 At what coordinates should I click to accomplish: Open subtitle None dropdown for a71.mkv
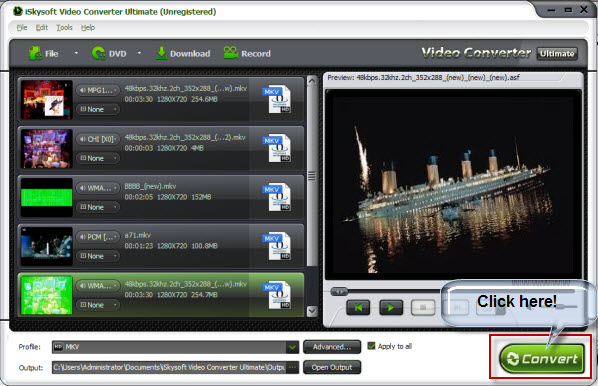pyautogui.click(x=98, y=256)
